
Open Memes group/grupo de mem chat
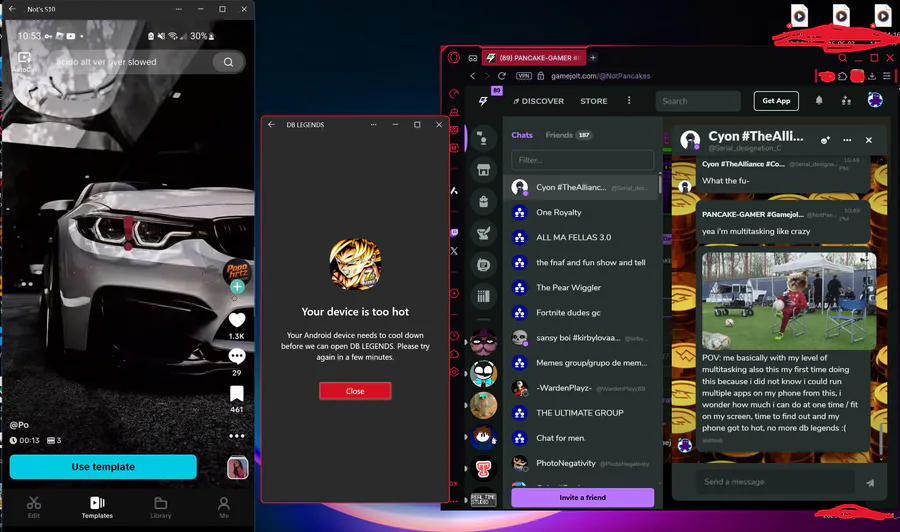pyautogui.click(x=580, y=363)
